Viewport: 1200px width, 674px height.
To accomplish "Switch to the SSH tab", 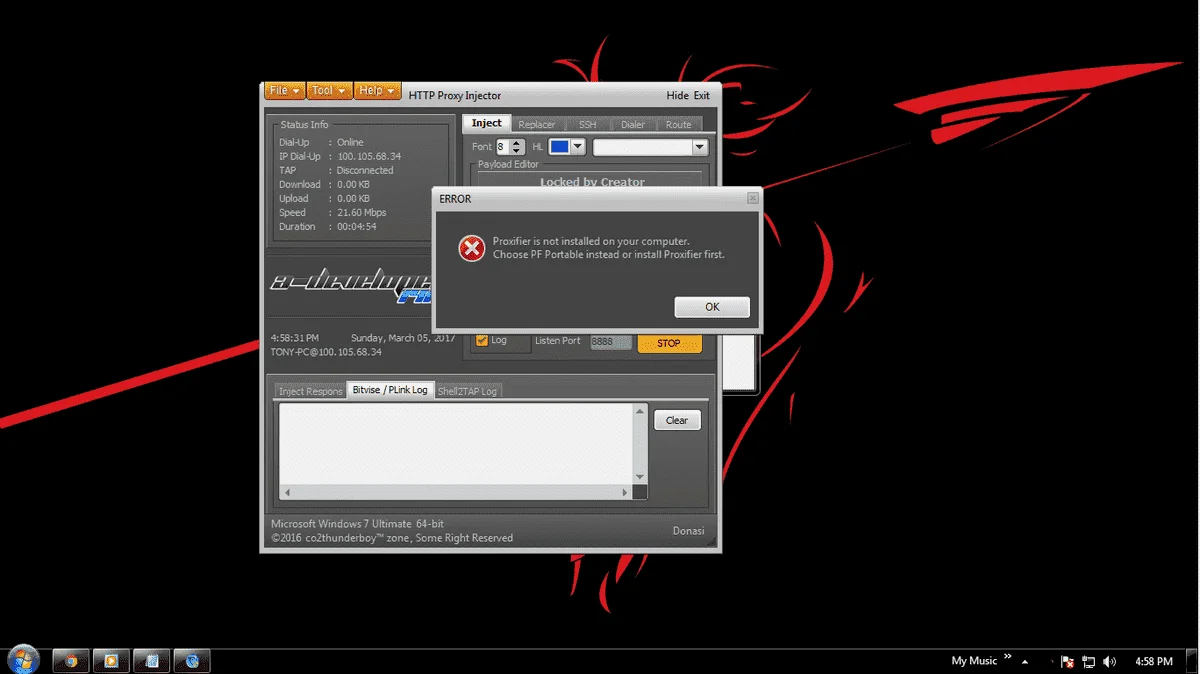I will 587,125.
